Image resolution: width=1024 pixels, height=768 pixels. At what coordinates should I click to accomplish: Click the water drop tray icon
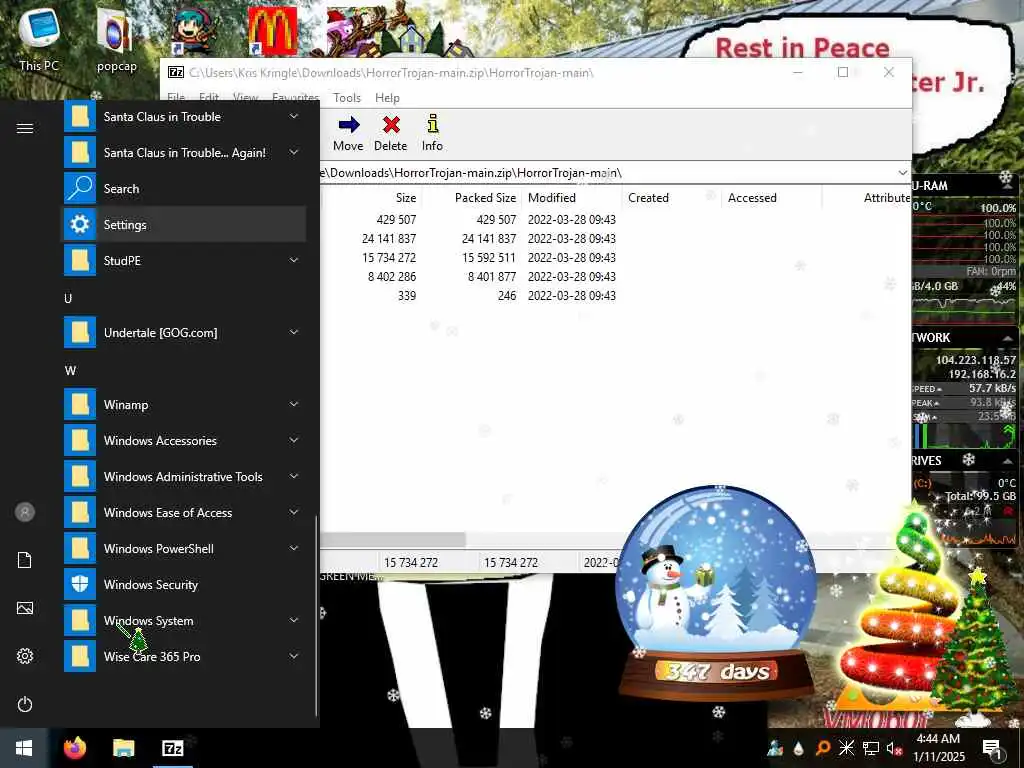(799, 748)
